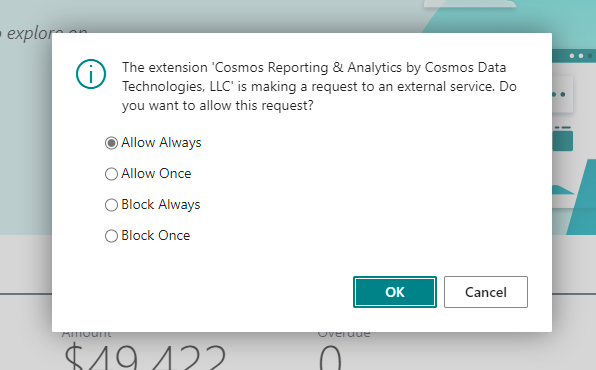The image size is (596, 370).
Task: Click the extension request message text
Action: (x=319, y=86)
